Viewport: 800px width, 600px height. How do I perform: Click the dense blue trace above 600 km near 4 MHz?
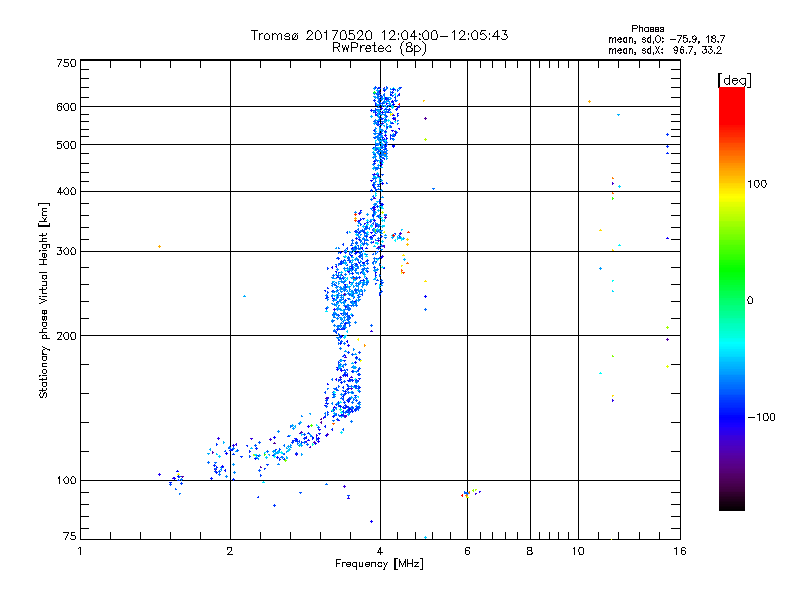click(386, 96)
